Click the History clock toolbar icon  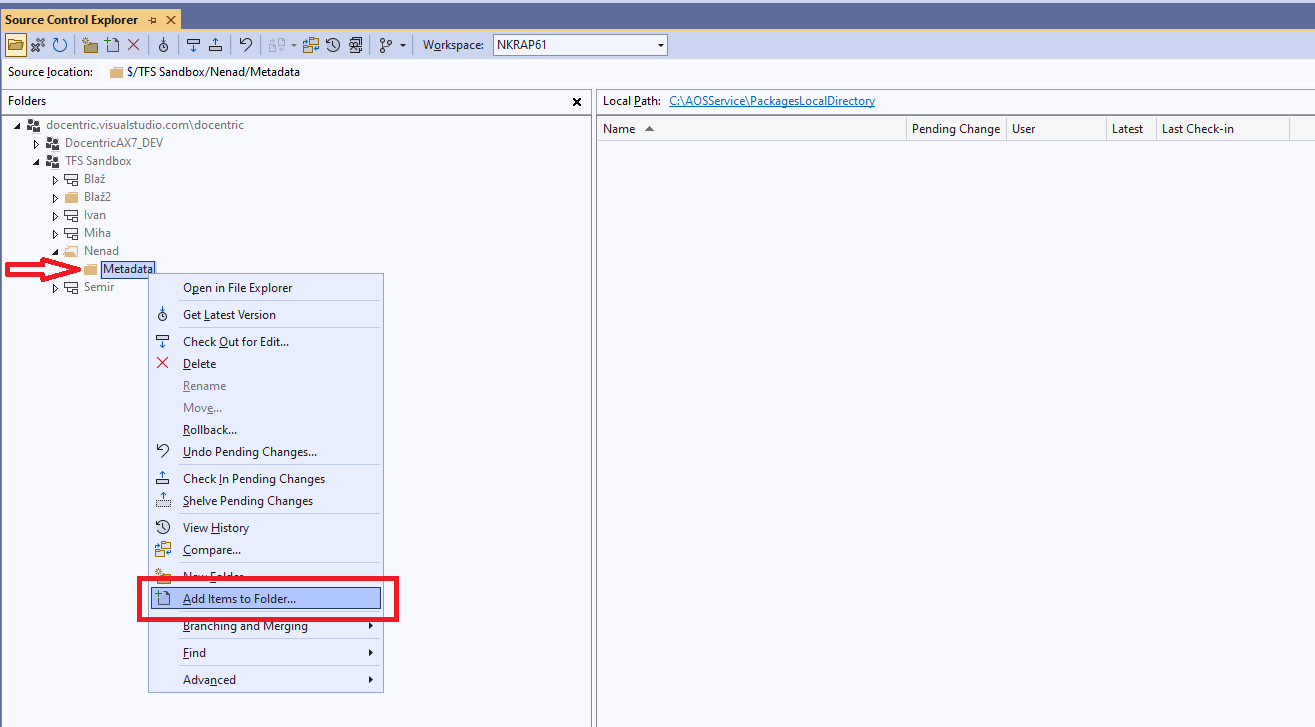point(333,45)
